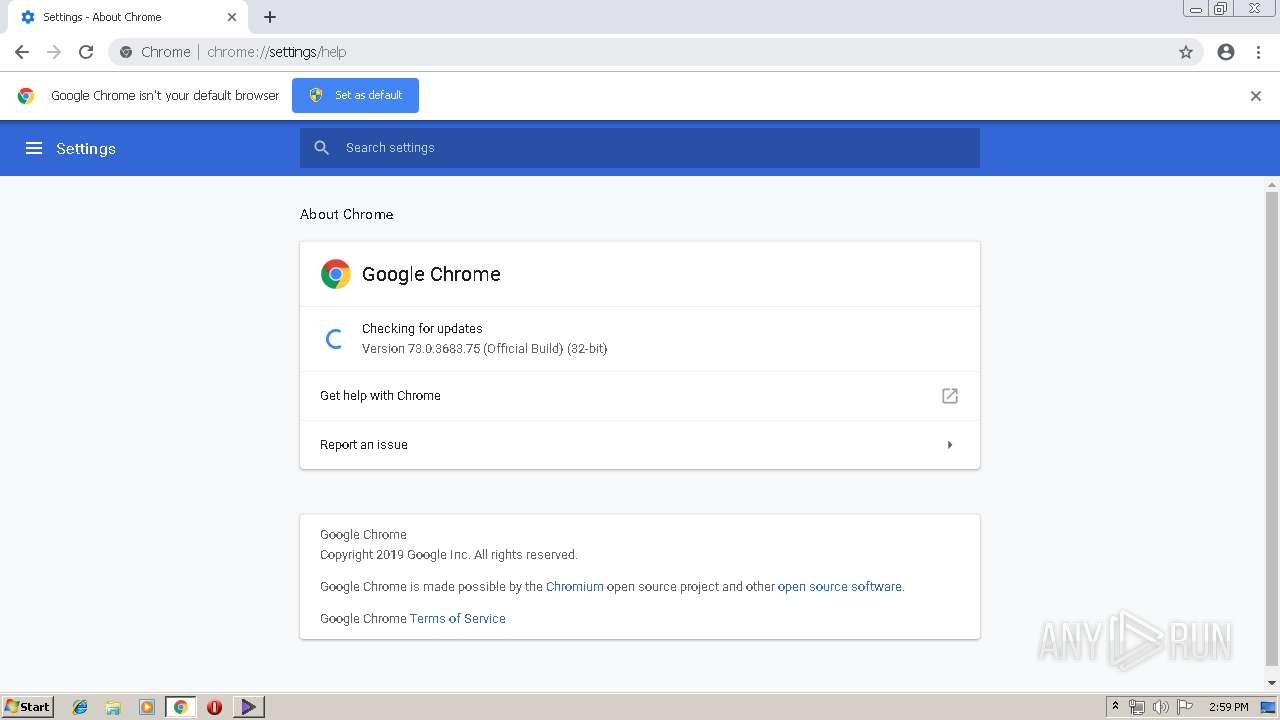Image resolution: width=1280 pixels, height=720 pixels.
Task: Open the Windows Start menu
Action: click(x=28, y=706)
